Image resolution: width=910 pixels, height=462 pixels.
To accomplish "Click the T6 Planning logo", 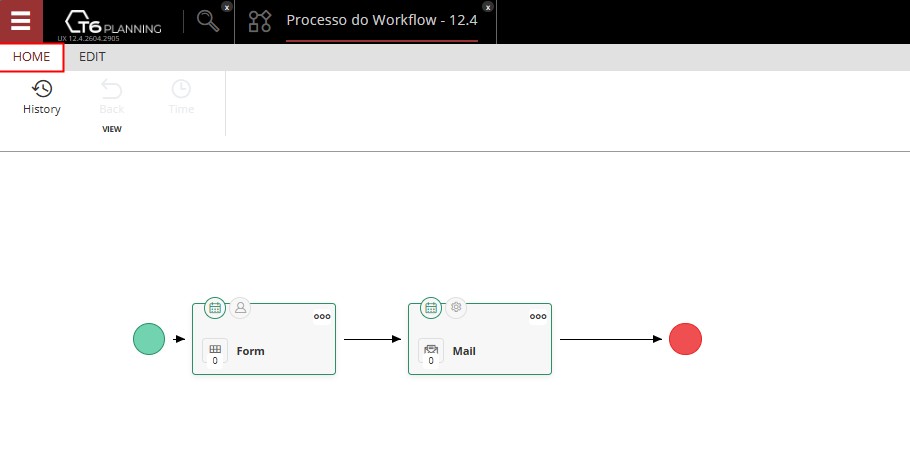I will pos(113,23).
